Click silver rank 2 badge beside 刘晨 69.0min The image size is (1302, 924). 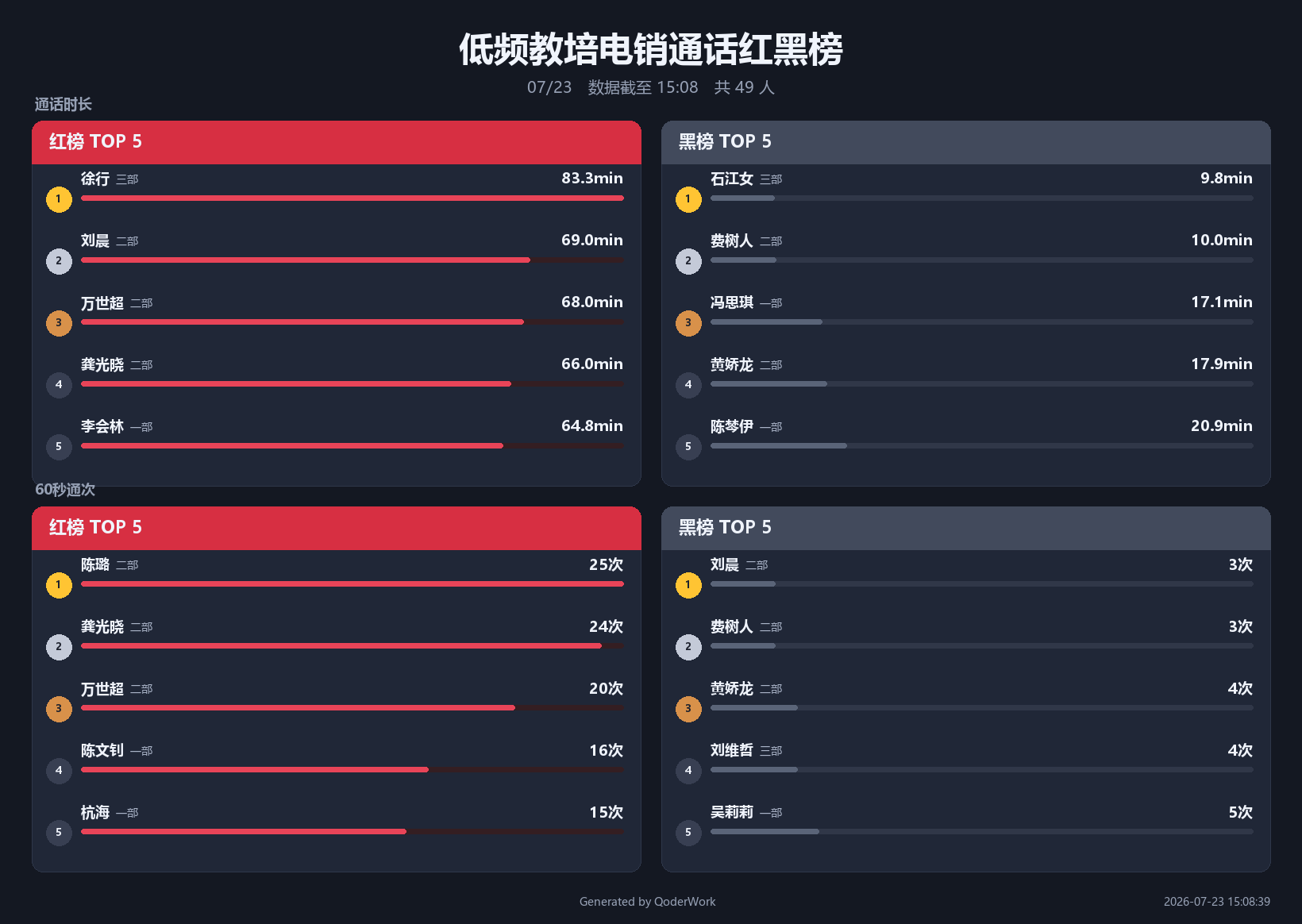pyautogui.click(x=59, y=261)
